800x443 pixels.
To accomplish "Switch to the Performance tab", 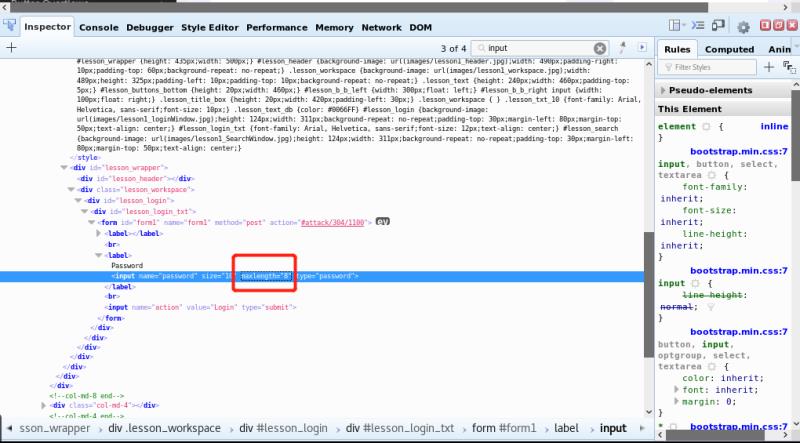I will point(277,28).
